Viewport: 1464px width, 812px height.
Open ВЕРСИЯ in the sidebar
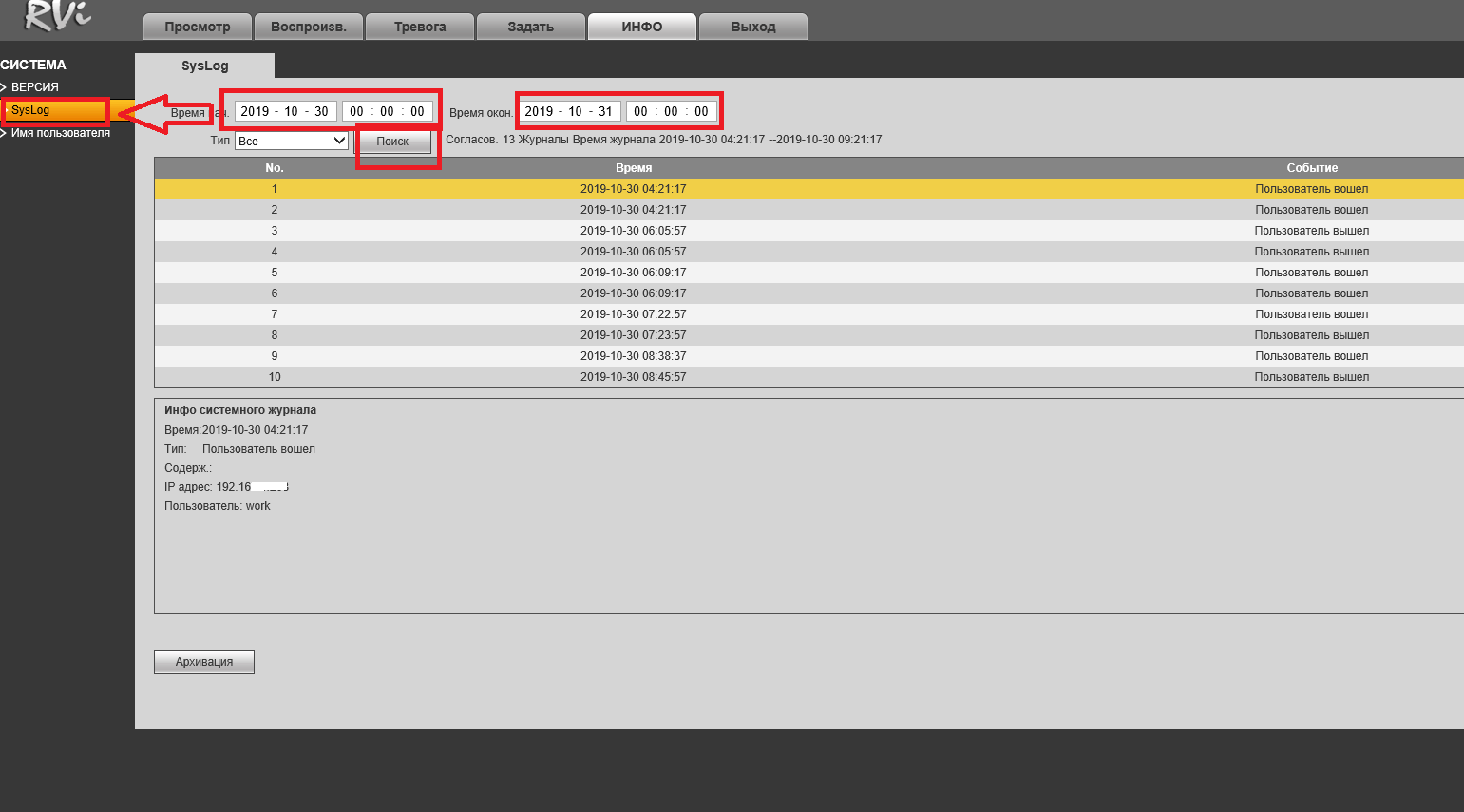(35, 87)
